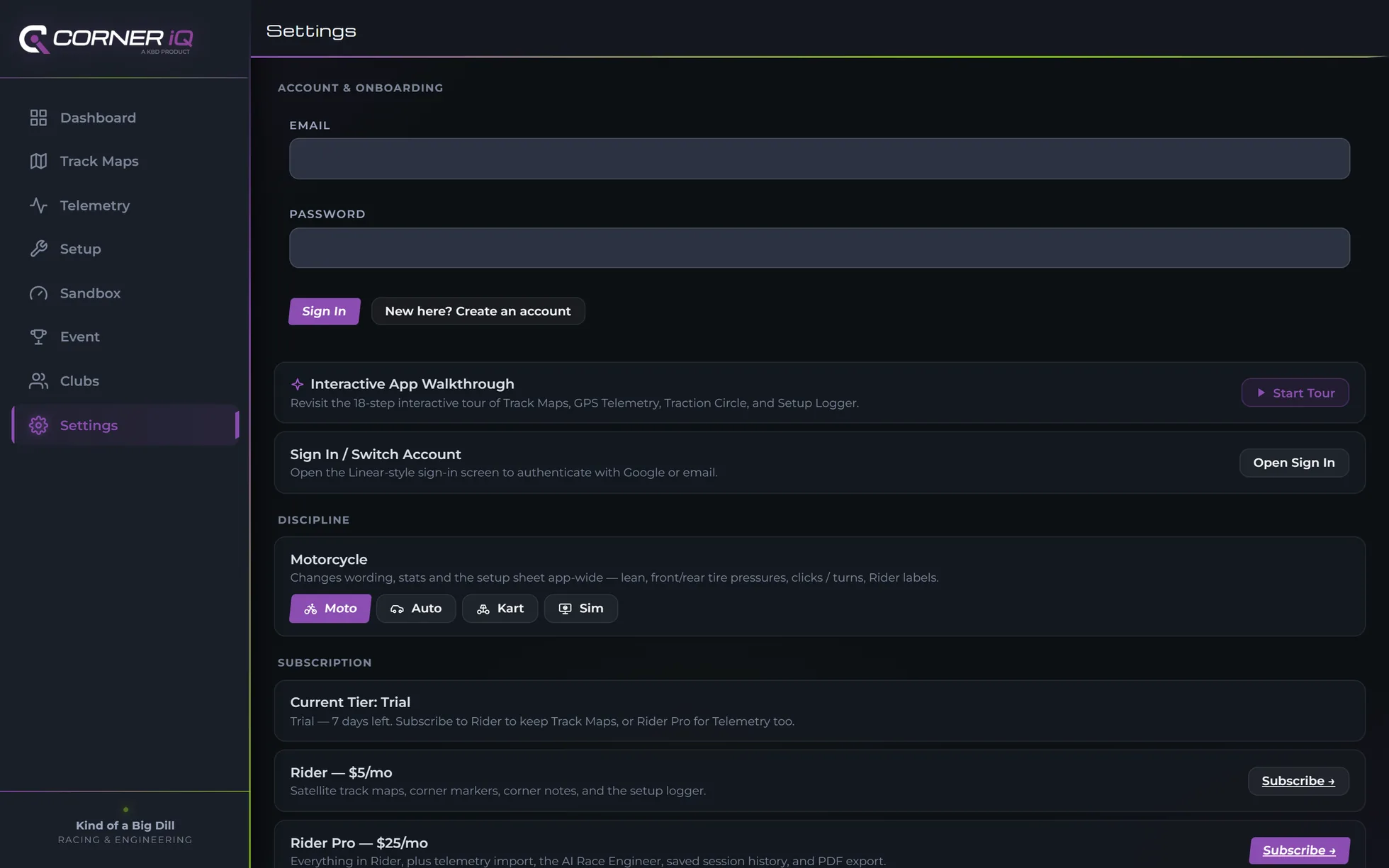The height and width of the screenshot is (868, 1389).
Task: Click the Setup wrench icon
Action: (38, 249)
